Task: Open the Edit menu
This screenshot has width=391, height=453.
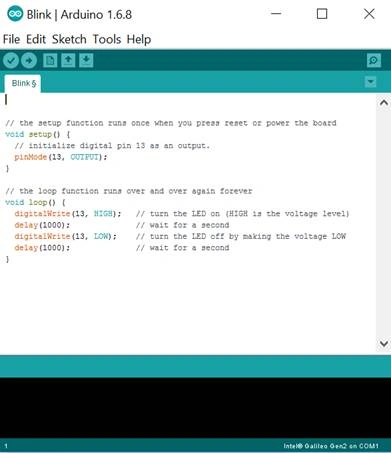Action: (36, 39)
